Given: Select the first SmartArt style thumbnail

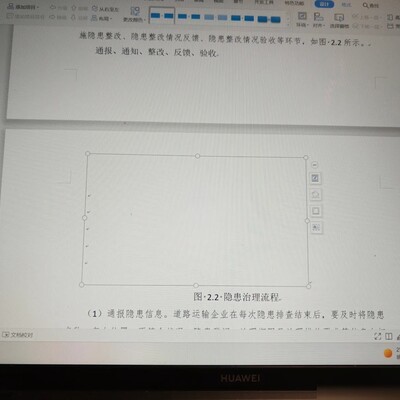Looking at the screenshot, I should tap(162, 15).
